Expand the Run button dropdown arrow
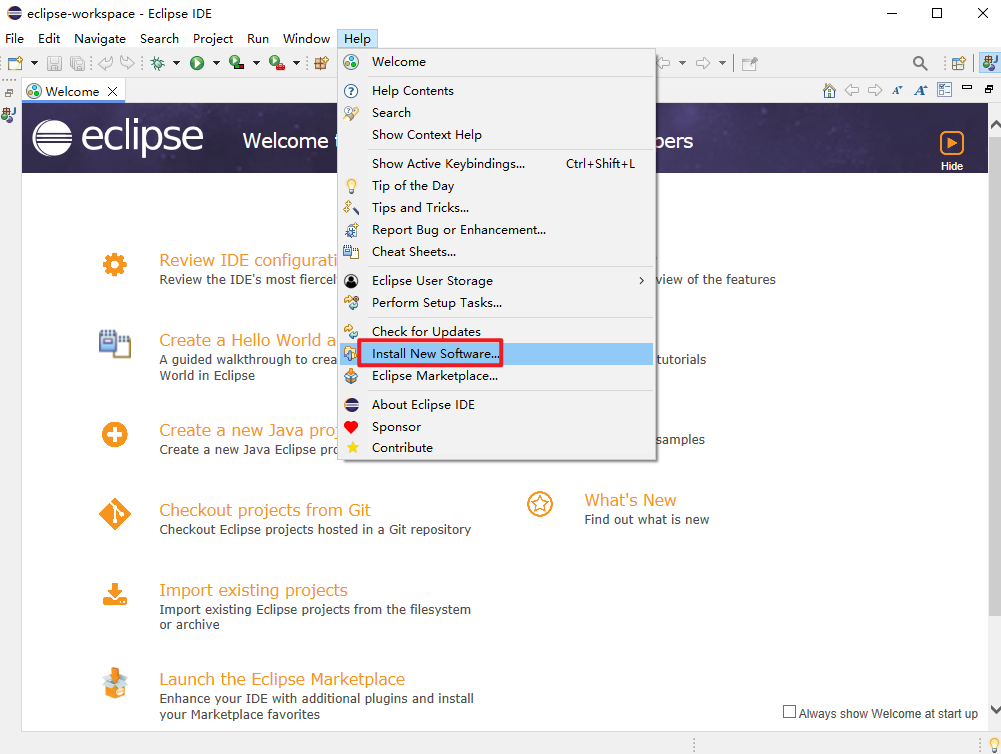 coord(216,63)
